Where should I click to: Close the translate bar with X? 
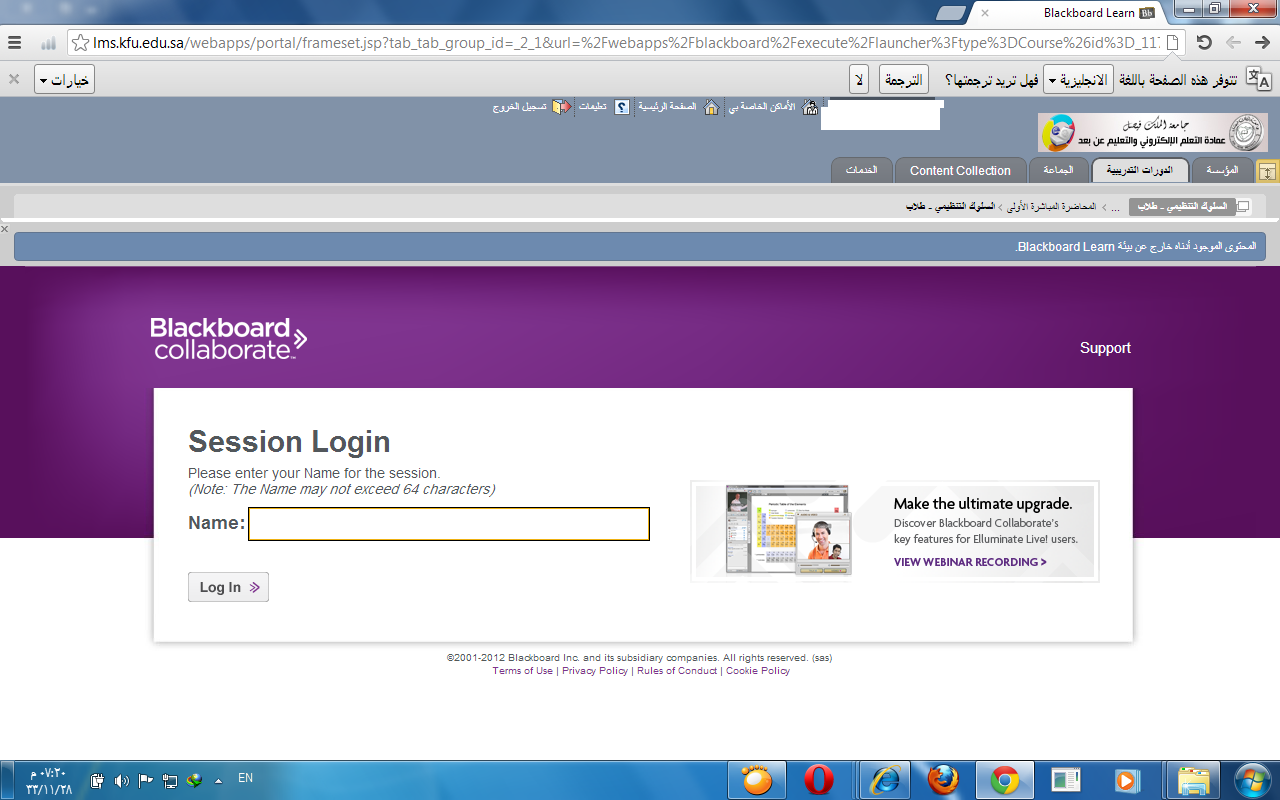click(x=14, y=79)
